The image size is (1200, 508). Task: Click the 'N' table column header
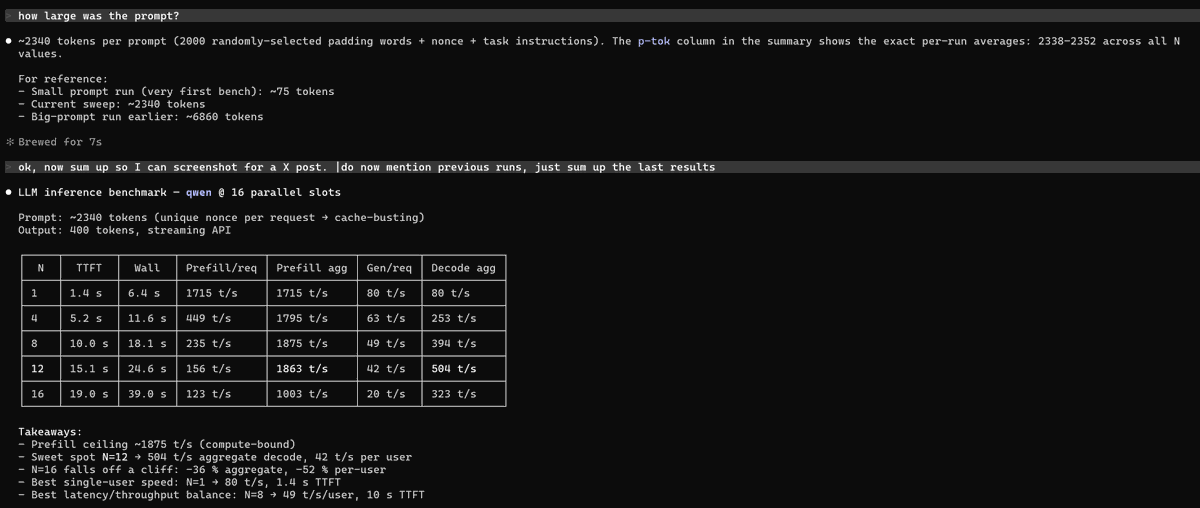(41, 268)
